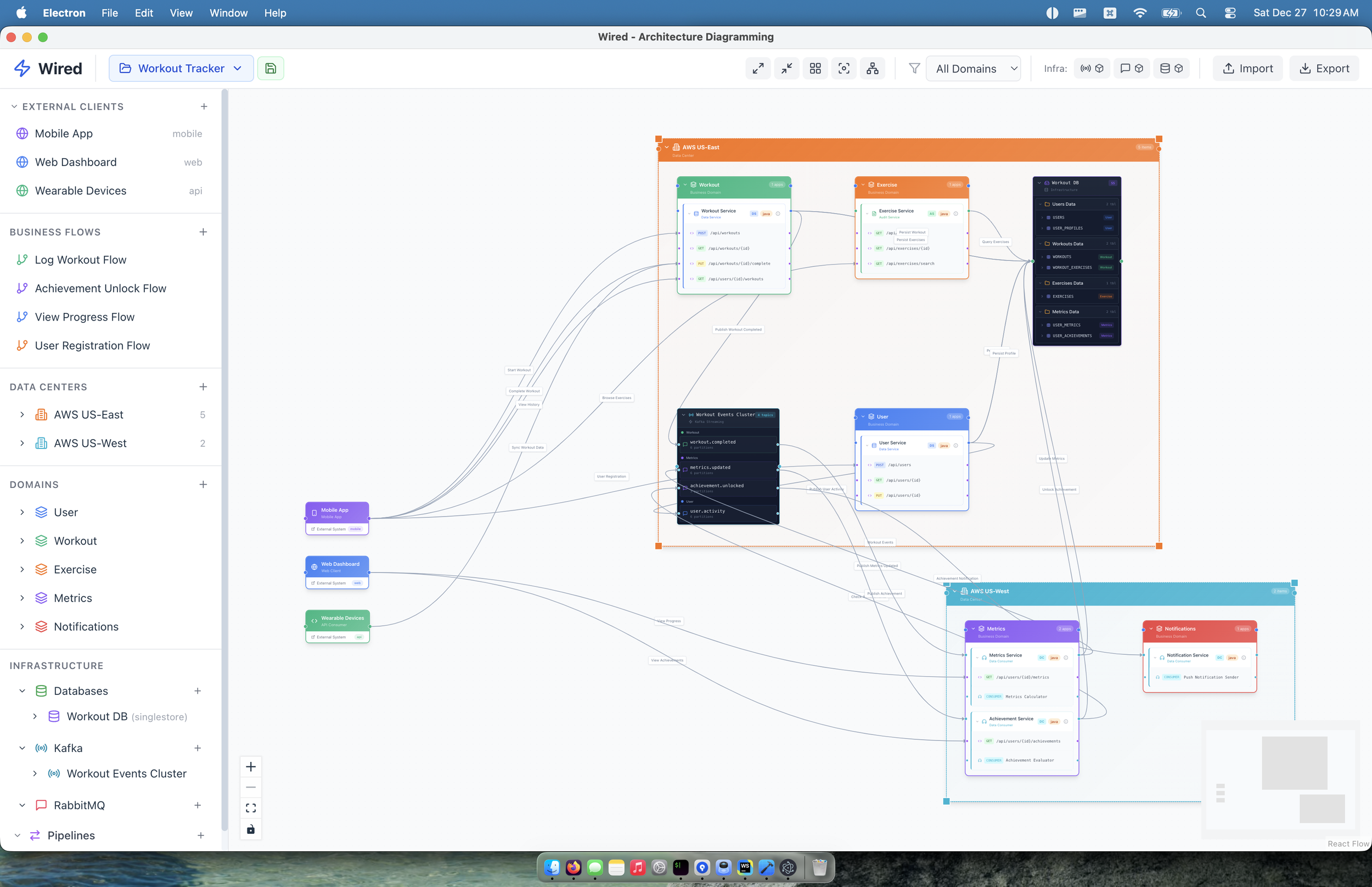Open the Workout Tracker project dropdown
The width and height of the screenshot is (1372, 887).
[x=181, y=69]
